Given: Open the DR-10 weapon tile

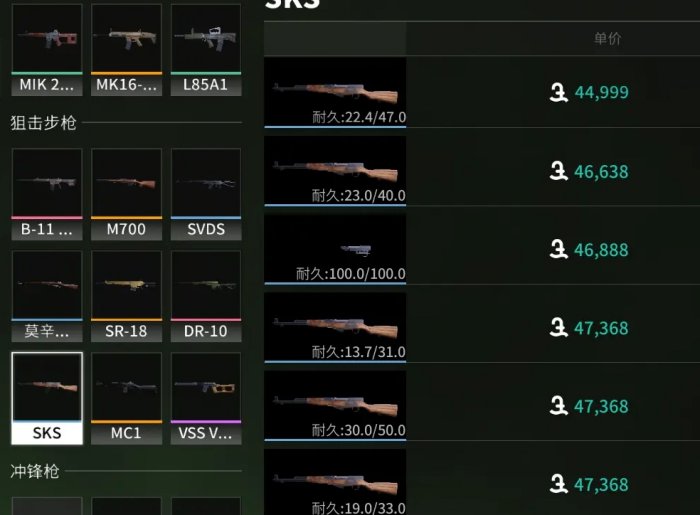Looking at the screenshot, I should tap(206, 296).
